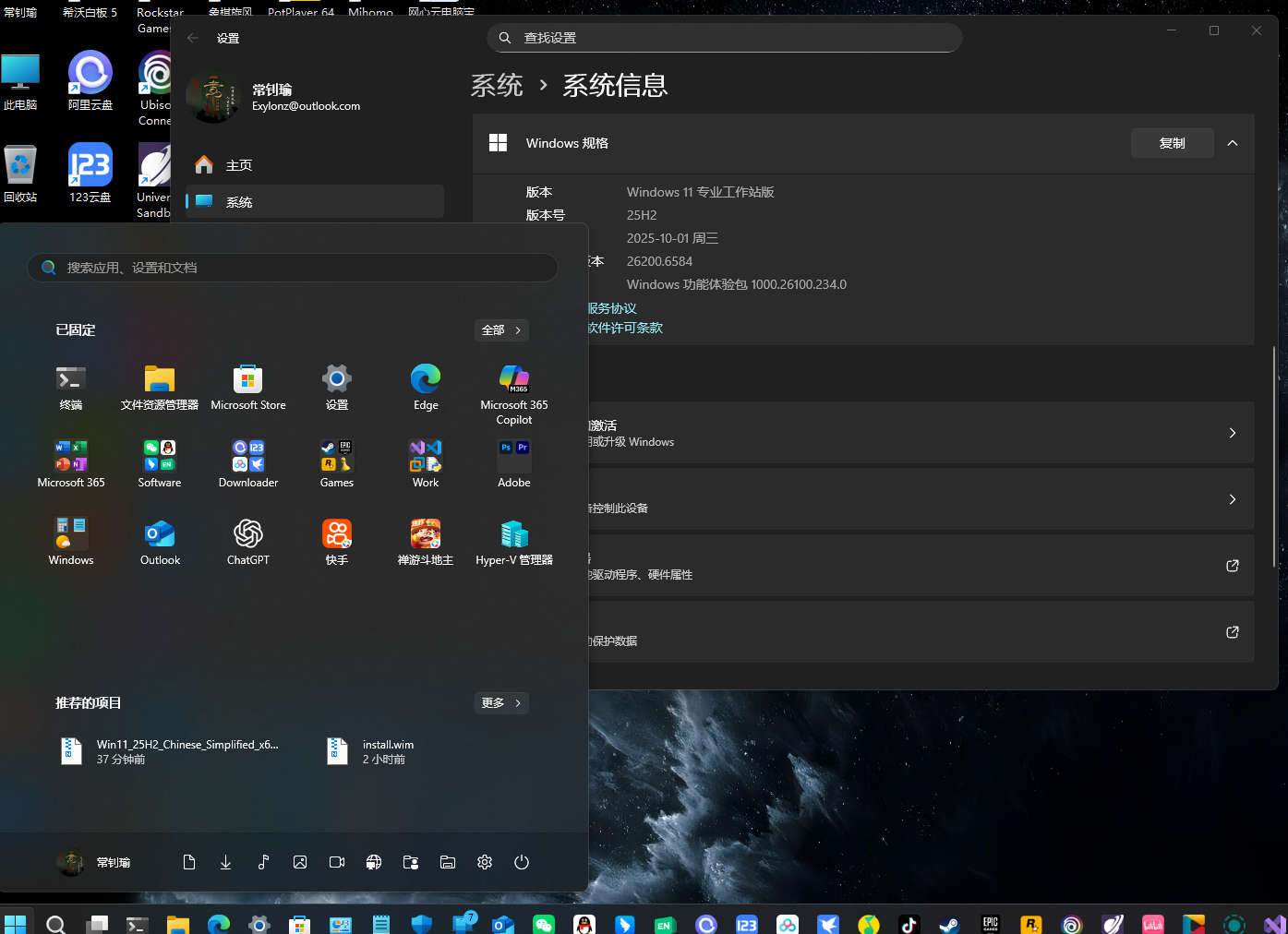Click the power button in Start menu

tap(522, 862)
